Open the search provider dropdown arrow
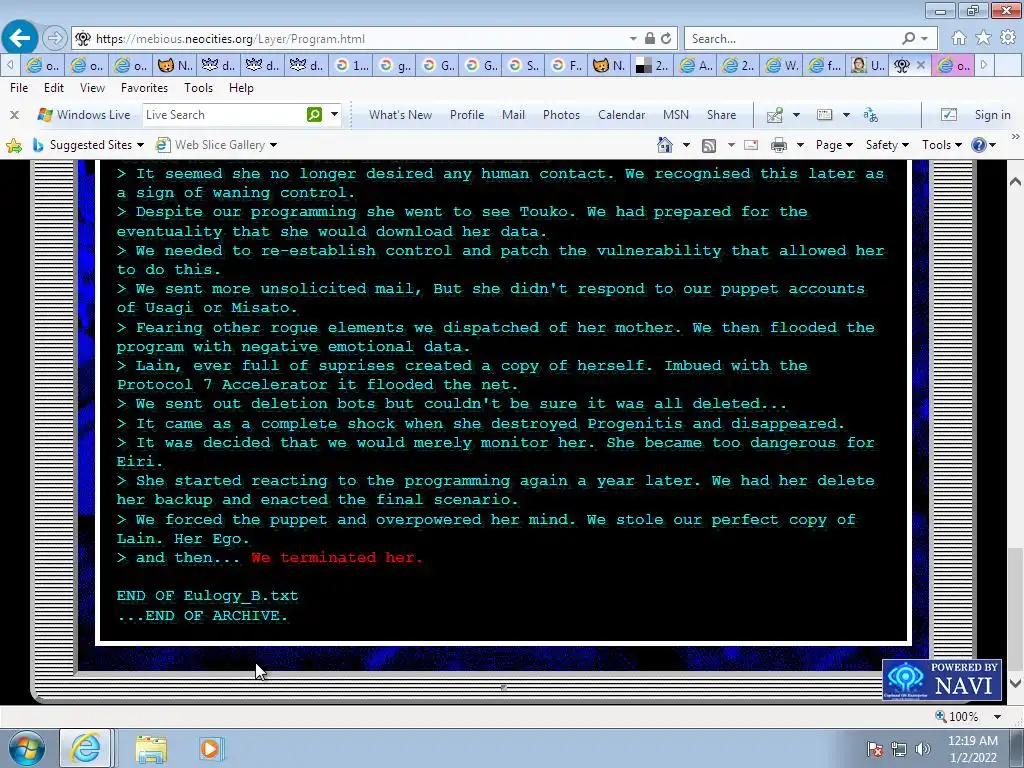The image size is (1024, 768). 925,39
